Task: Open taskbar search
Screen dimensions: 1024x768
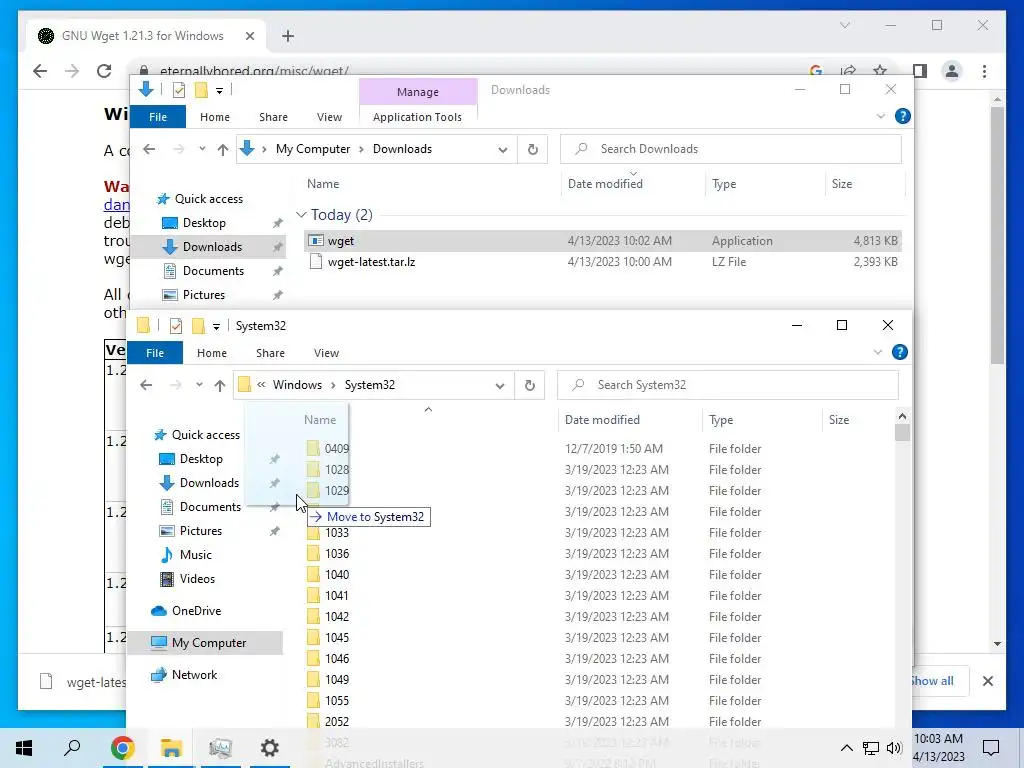Action: click(x=72, y=748)
